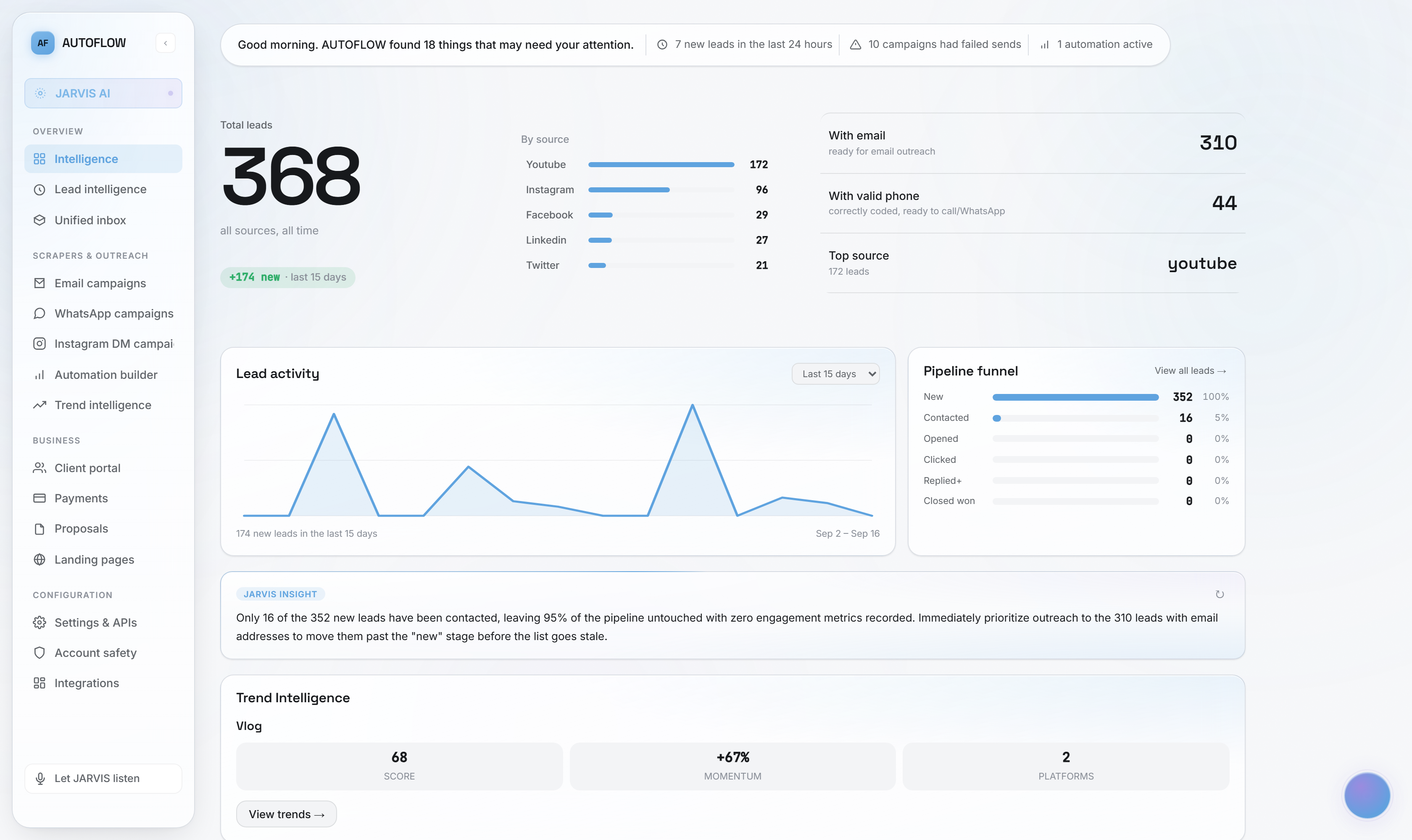Click the +67% MOMENTUM card
The width and height of the screenshot is (1412, 840).
(x=732, y=766)
